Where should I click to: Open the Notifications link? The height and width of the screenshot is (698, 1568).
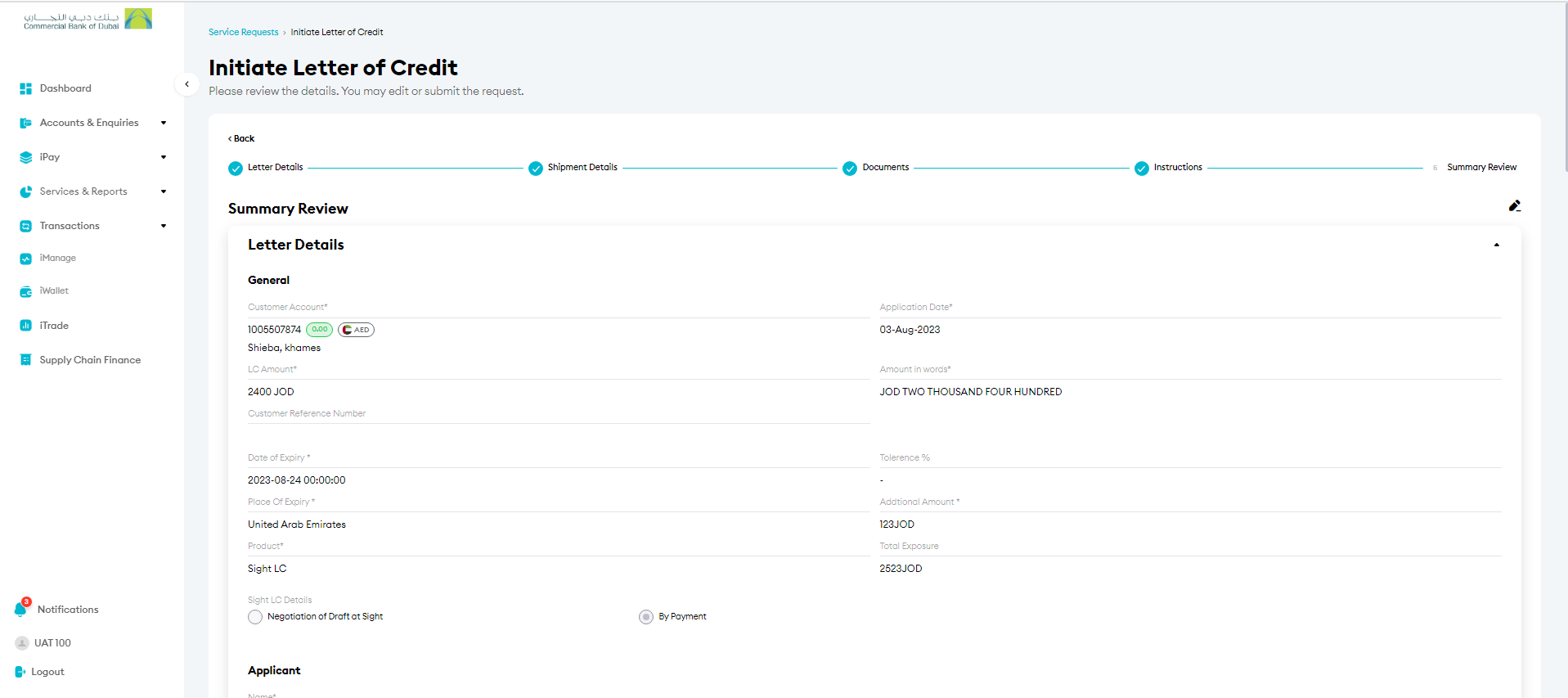[68, 610]
